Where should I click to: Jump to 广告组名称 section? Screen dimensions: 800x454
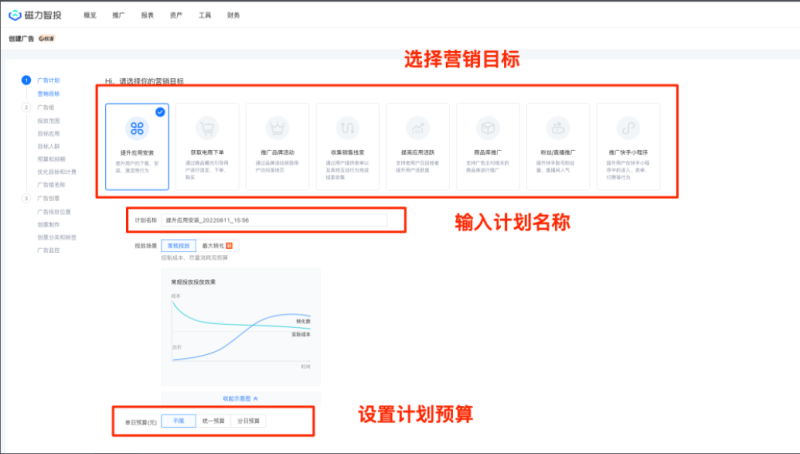[51, 185]
